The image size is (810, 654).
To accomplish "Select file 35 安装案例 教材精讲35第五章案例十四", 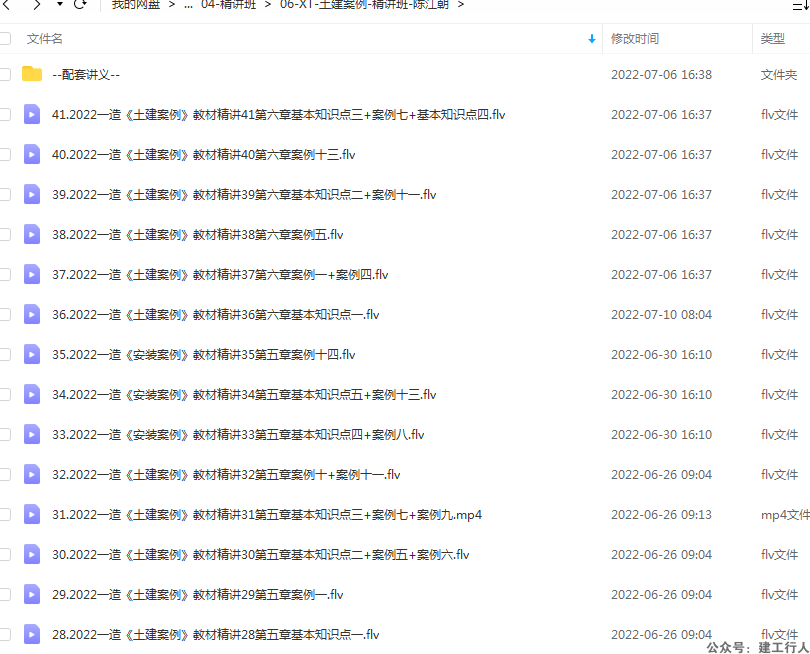I will click(x=204, y=355).
